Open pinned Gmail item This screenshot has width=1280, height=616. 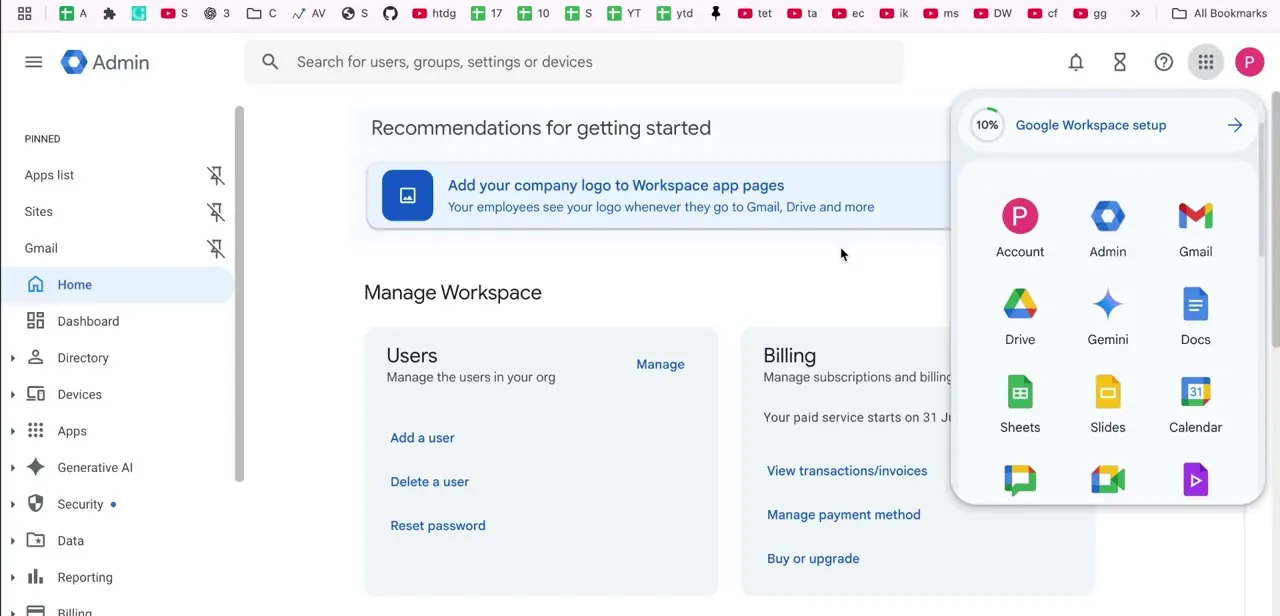pos(41,248)
